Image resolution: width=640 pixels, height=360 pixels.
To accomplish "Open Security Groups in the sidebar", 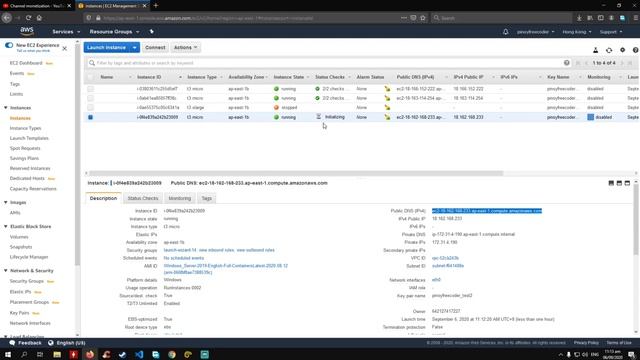I will pyautogui.click(x=27, y=281).
